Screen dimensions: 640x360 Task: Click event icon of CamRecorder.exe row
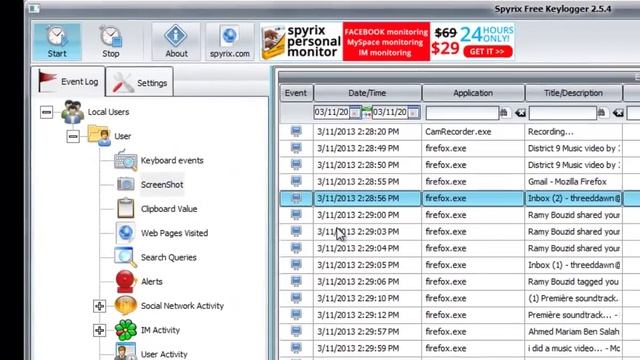click(296, 131)
